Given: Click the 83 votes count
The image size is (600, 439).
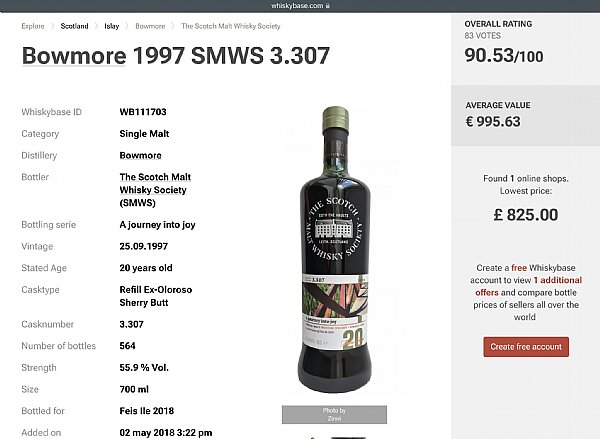Looking at the screenshot, I should (x=483, y=36).
